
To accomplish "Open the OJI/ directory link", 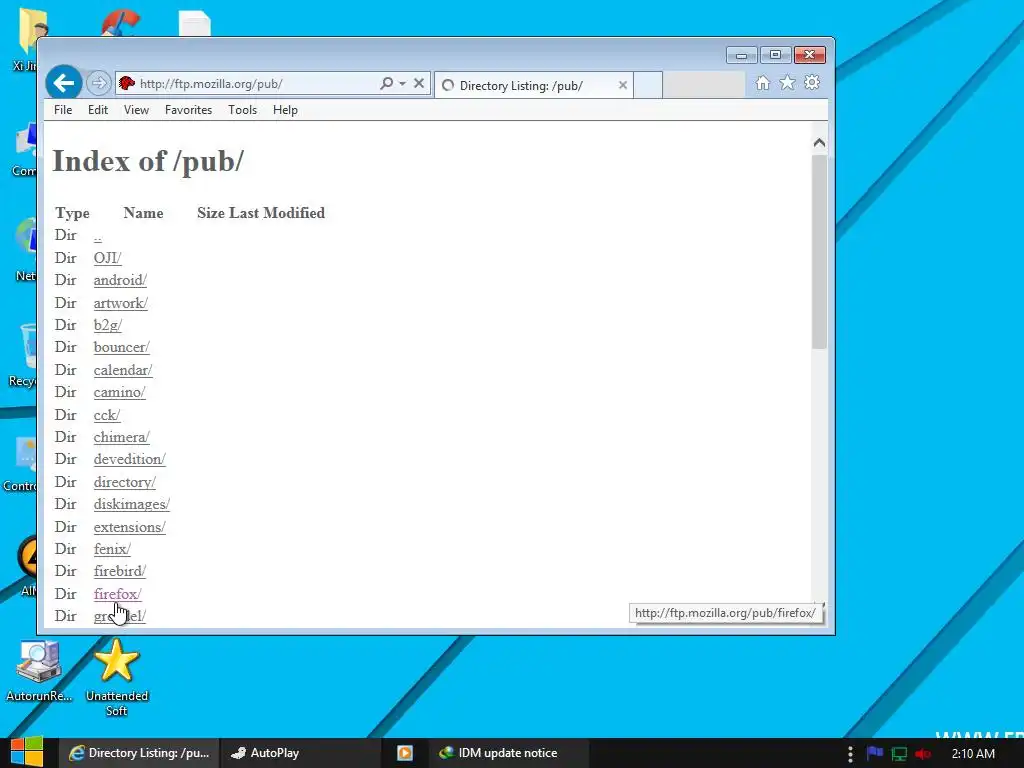I will (x=107, y=258).
